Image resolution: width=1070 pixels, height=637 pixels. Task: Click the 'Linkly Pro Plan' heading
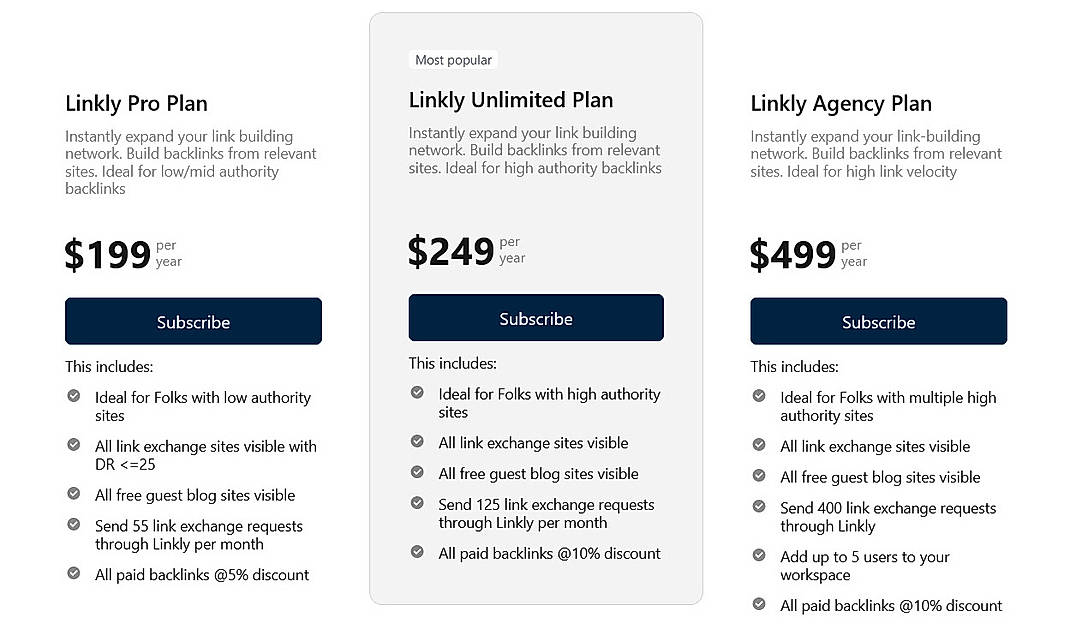click(136, 103)
